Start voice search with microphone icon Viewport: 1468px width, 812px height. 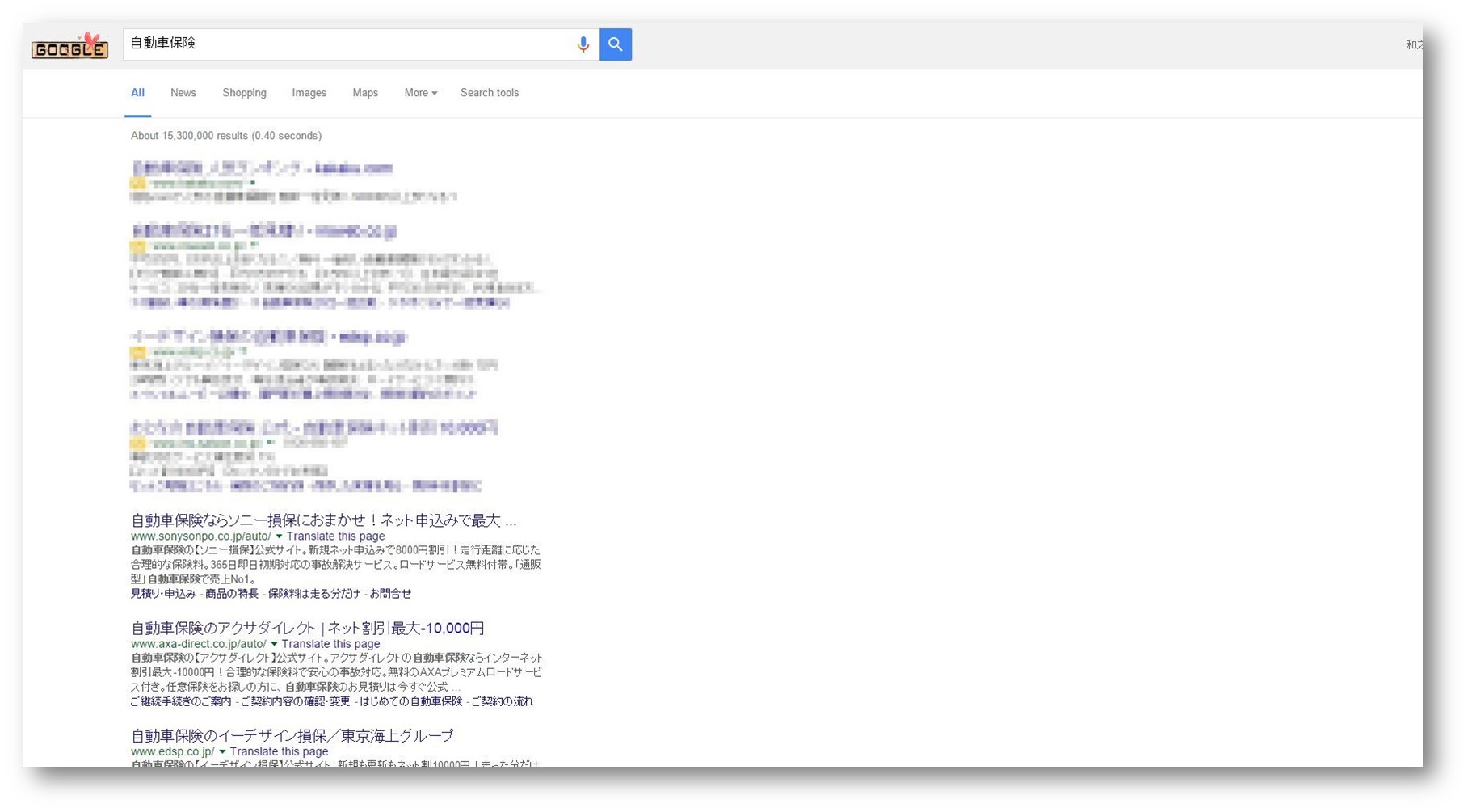[583, 44]
